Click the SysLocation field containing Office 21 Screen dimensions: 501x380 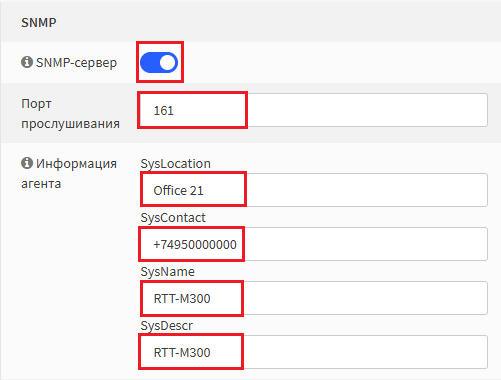314,190
